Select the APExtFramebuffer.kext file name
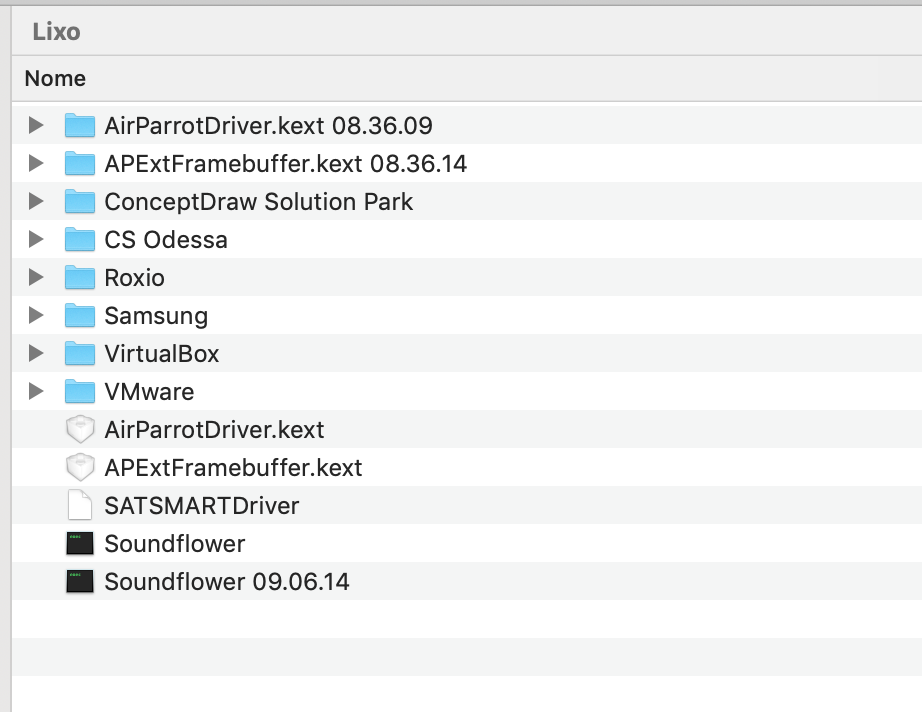 (233, 468)
